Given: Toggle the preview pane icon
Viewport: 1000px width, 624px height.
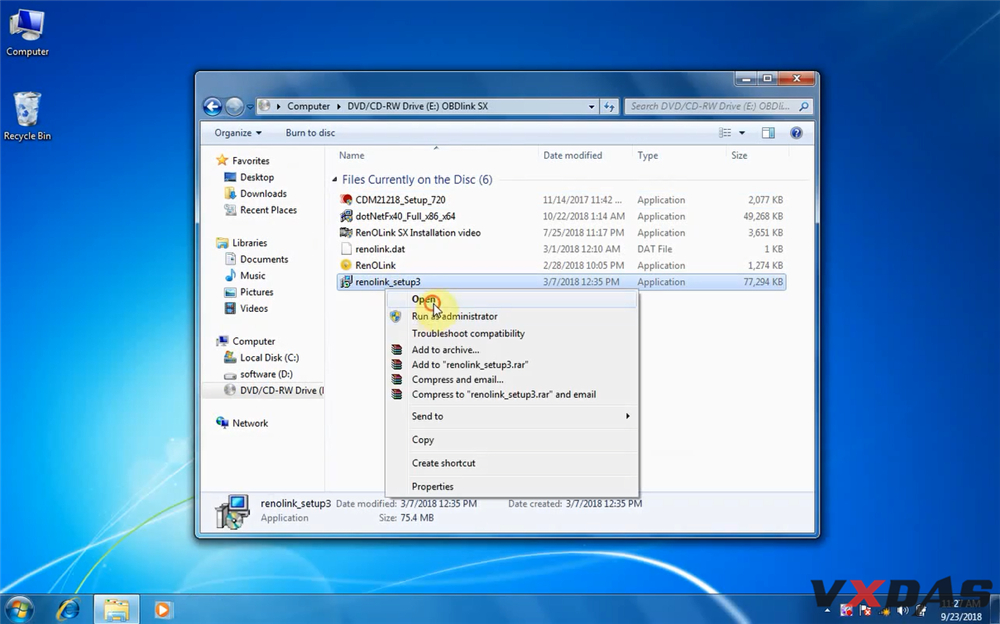Looking at the screenshot, I should tap(768, 133).
